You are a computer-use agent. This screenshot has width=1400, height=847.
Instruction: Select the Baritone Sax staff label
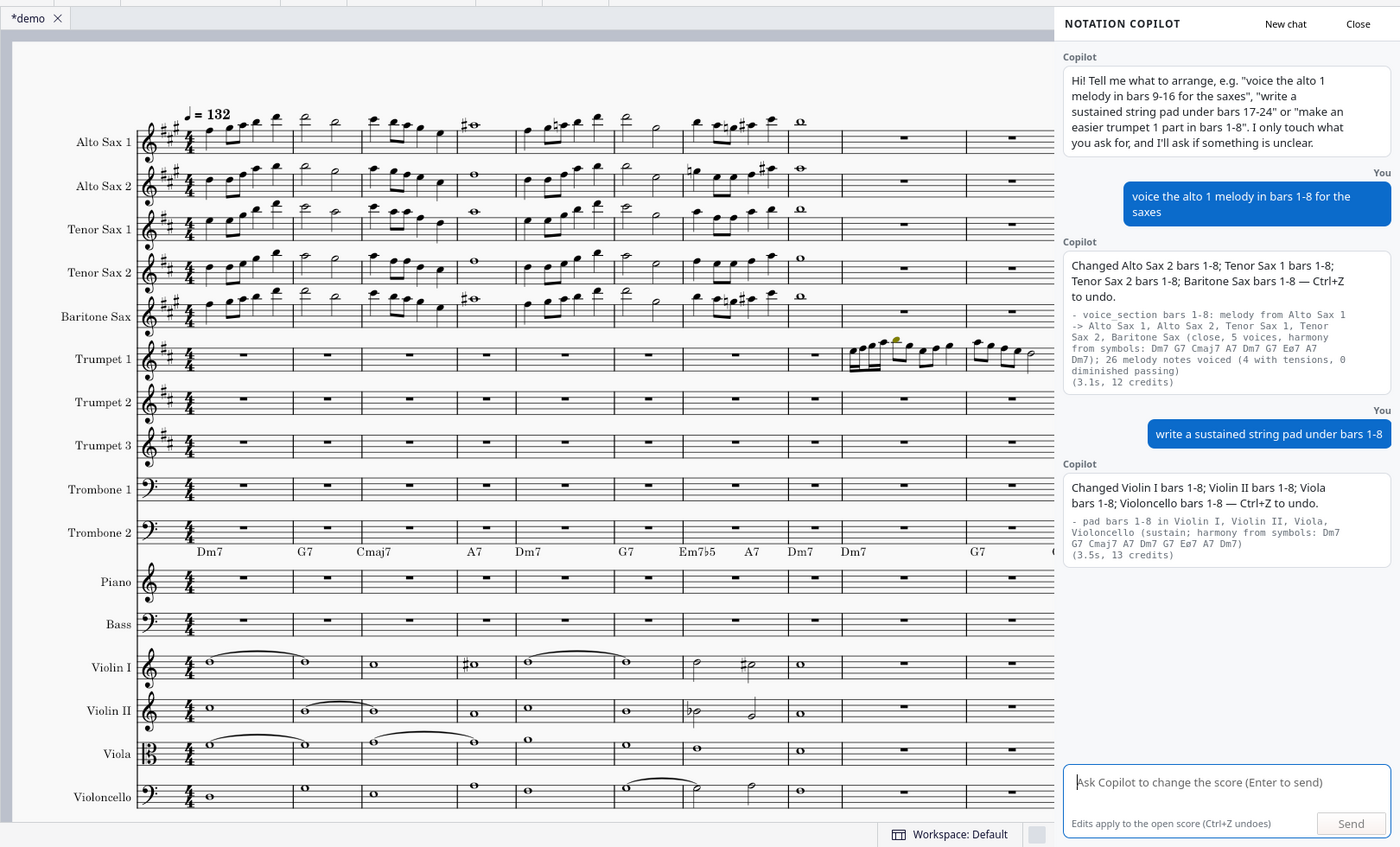pos(96,316)
